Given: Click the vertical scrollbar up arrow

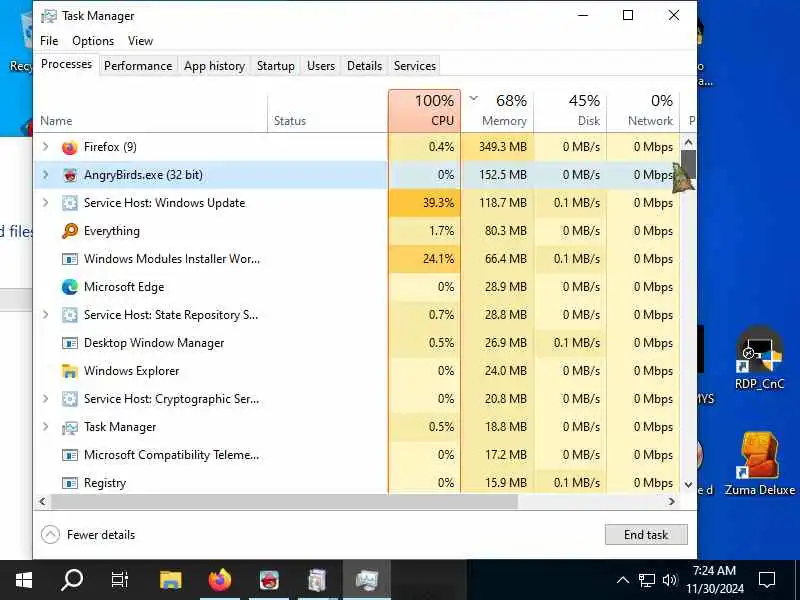Looking at the screenshot, I should click(688, 142).
